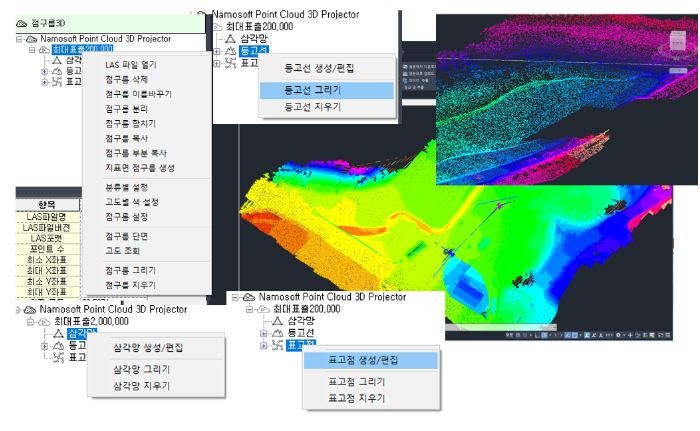Click the 삼각망 triangle icon above the 등고선 menu
Image resolution: width=700 pixels, height=431 pixels.
(230, 39)
